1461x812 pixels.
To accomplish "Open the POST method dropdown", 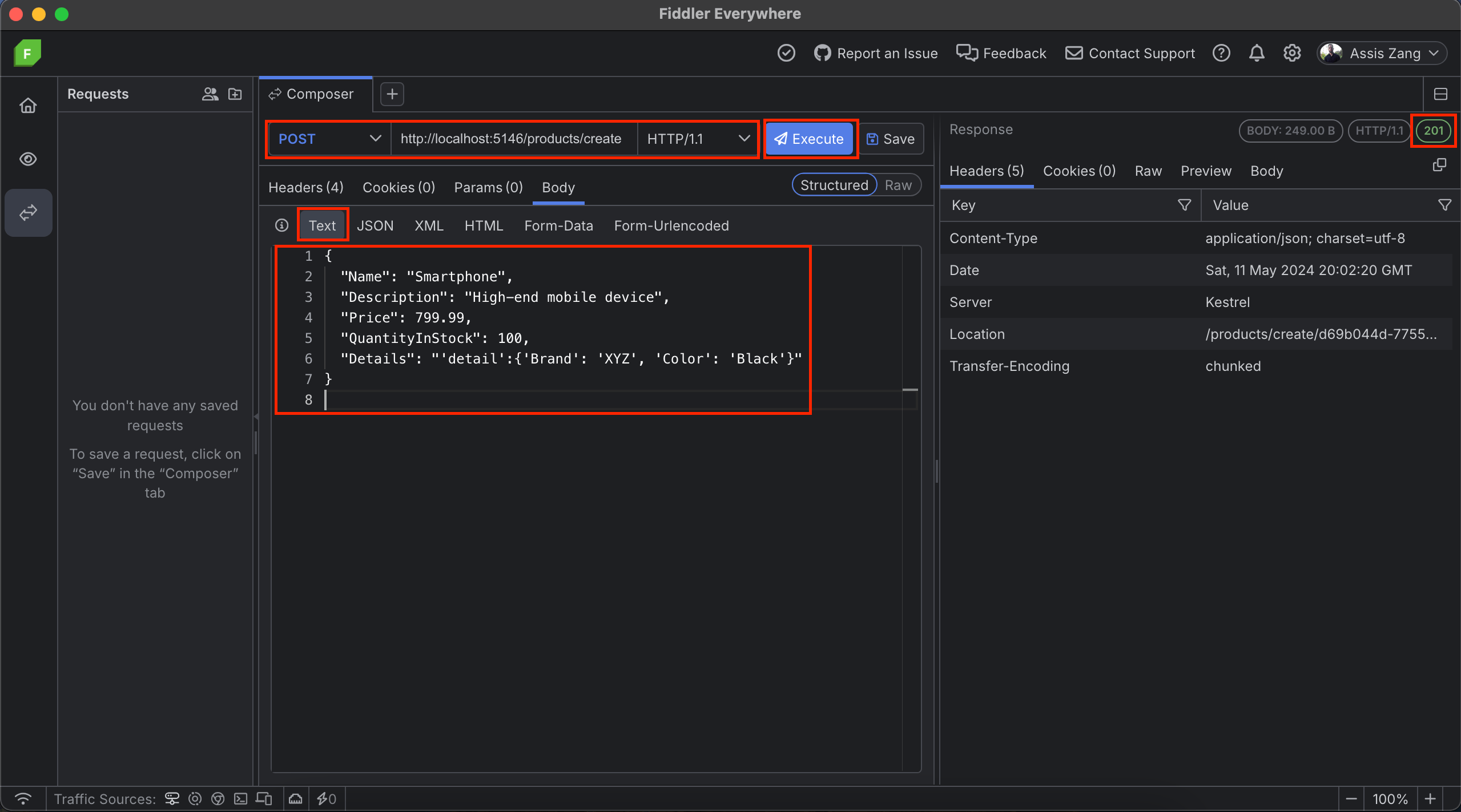I will tap(329, 139).
